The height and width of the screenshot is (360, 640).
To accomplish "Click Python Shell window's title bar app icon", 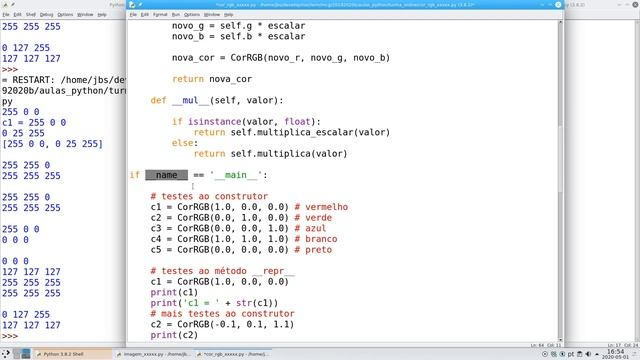I will pos(5,4).
